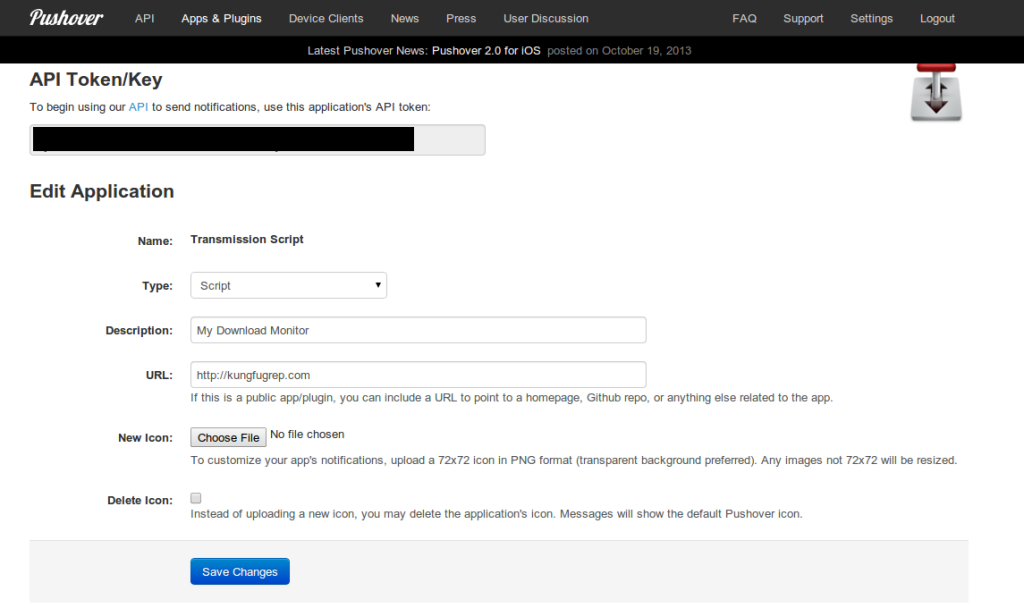The image size is (1024, 608).
Task: Open Apps & Plugins page
Action: (x=221, y=18)
